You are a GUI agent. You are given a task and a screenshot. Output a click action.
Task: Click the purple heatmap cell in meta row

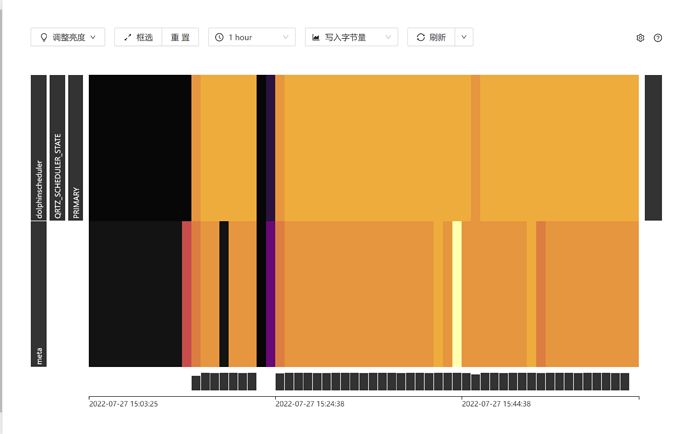click(x=271, y=294)
